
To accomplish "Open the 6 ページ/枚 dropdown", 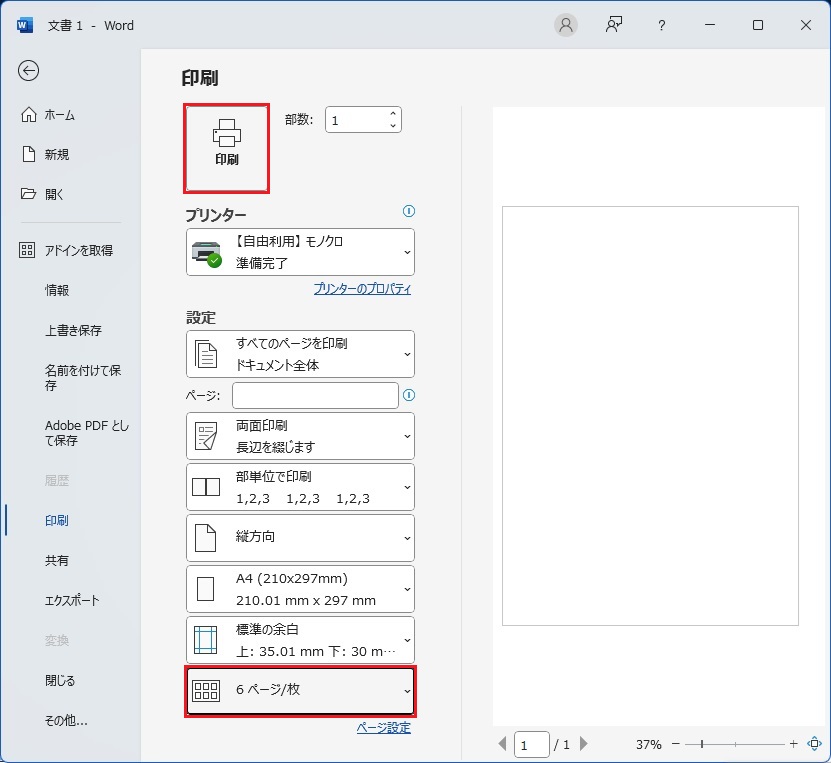I will (300, 691).
